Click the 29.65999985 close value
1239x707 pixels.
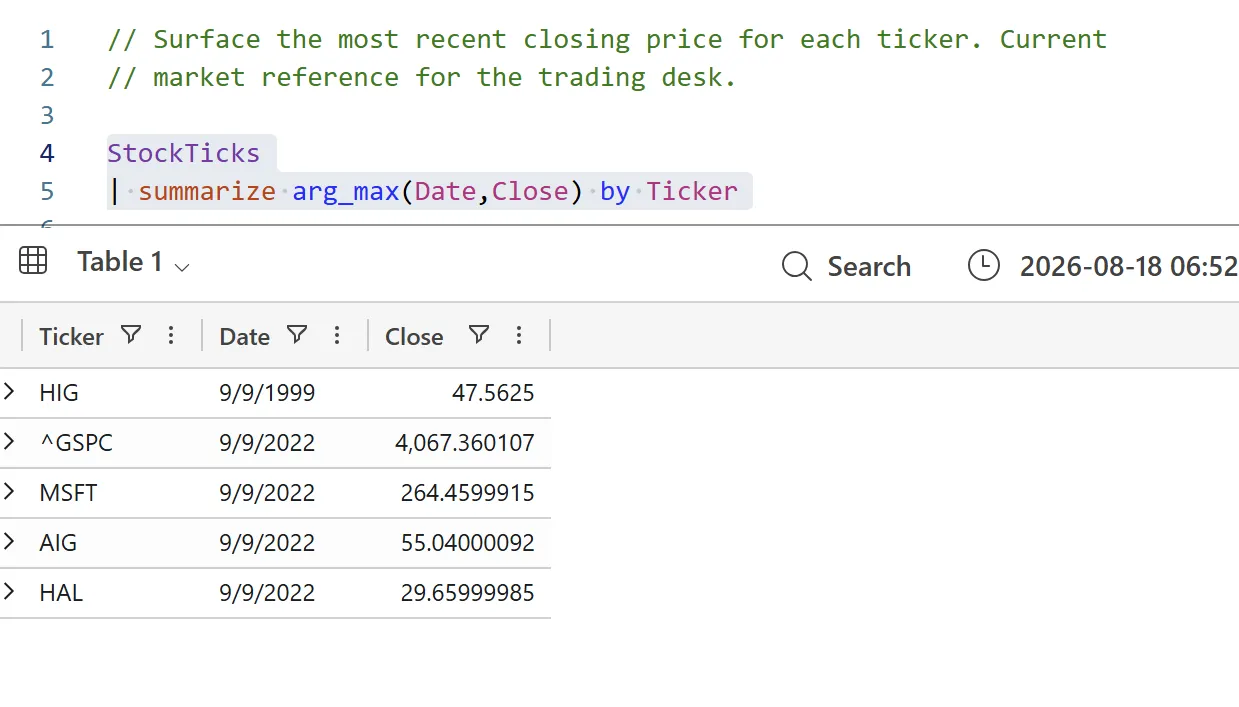(468, 593)
